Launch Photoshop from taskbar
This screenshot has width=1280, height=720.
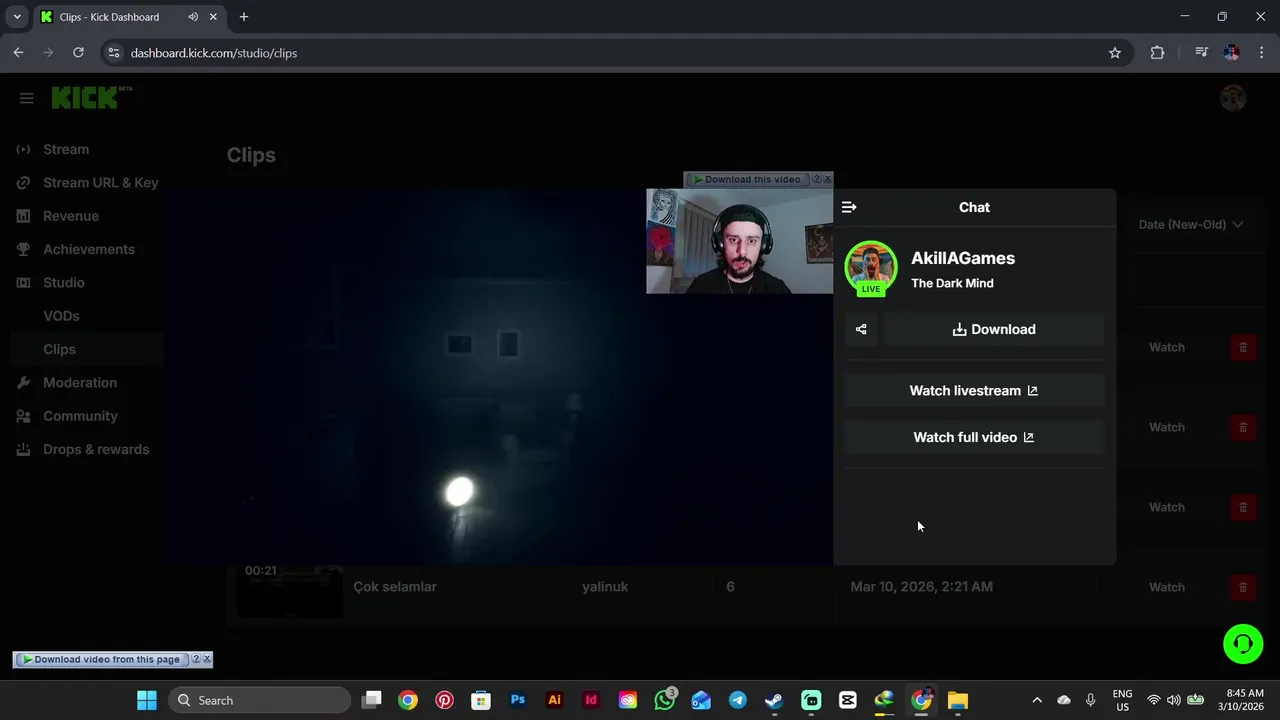(518, 700)
